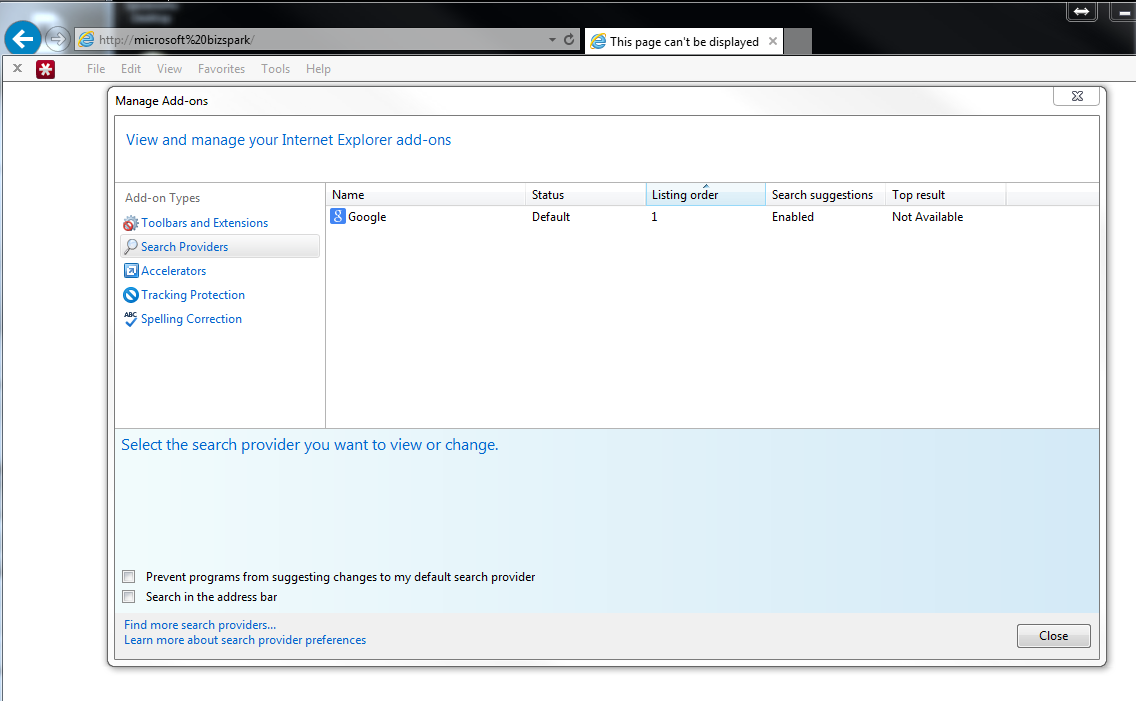Open the File menu

coord(96,69)
